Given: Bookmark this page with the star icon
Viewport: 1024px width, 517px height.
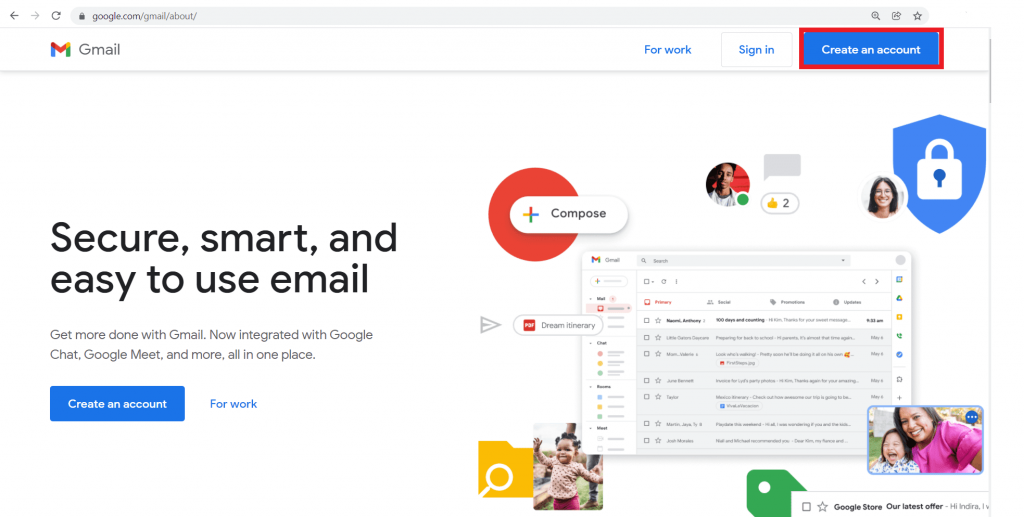Looking at the screenshot, I should coord(918,16).
